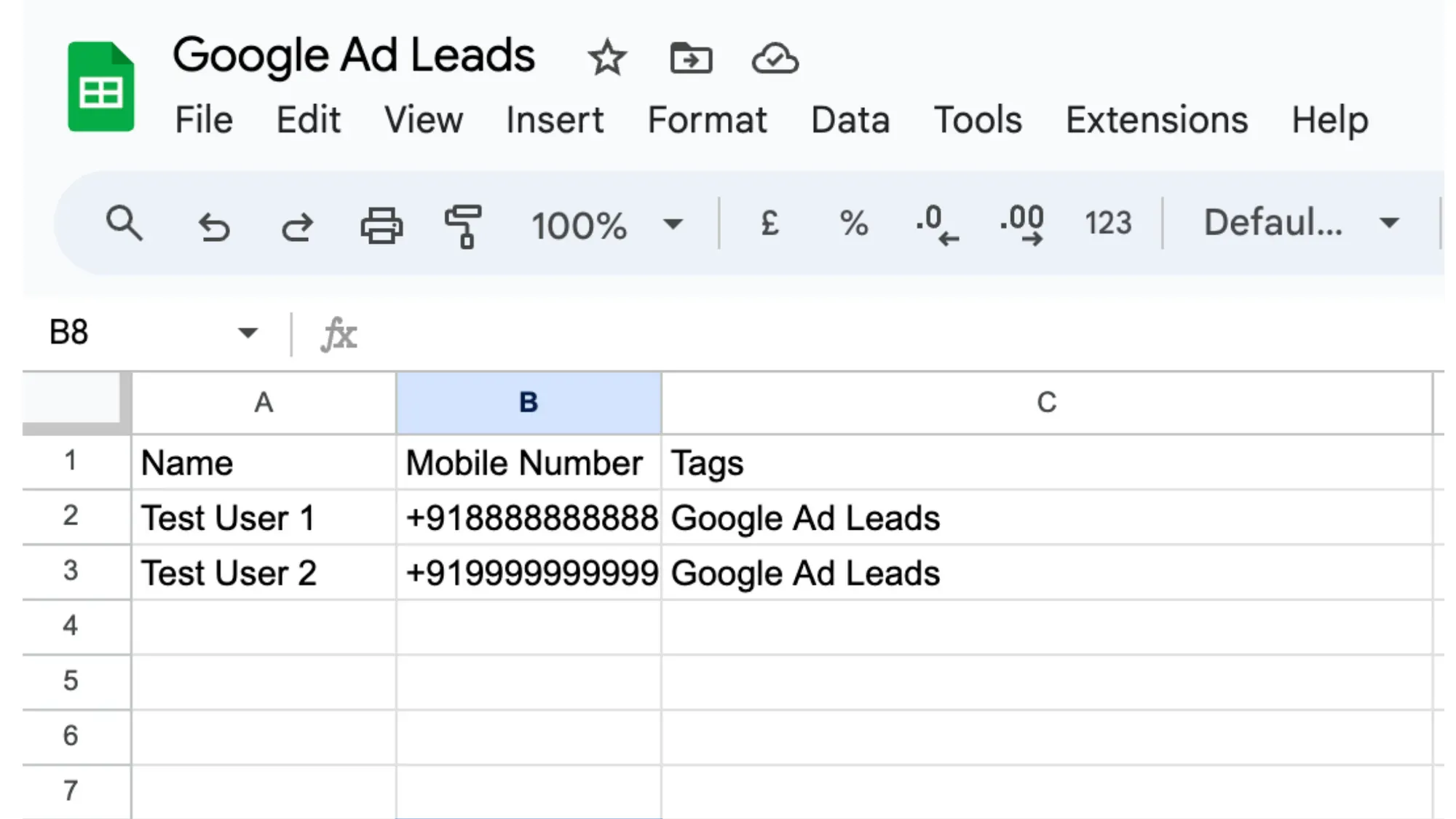This screenshot has height=819, width=1456.
Task: Click the Google Ad Leads title
Action: click(x=355, y=54)
